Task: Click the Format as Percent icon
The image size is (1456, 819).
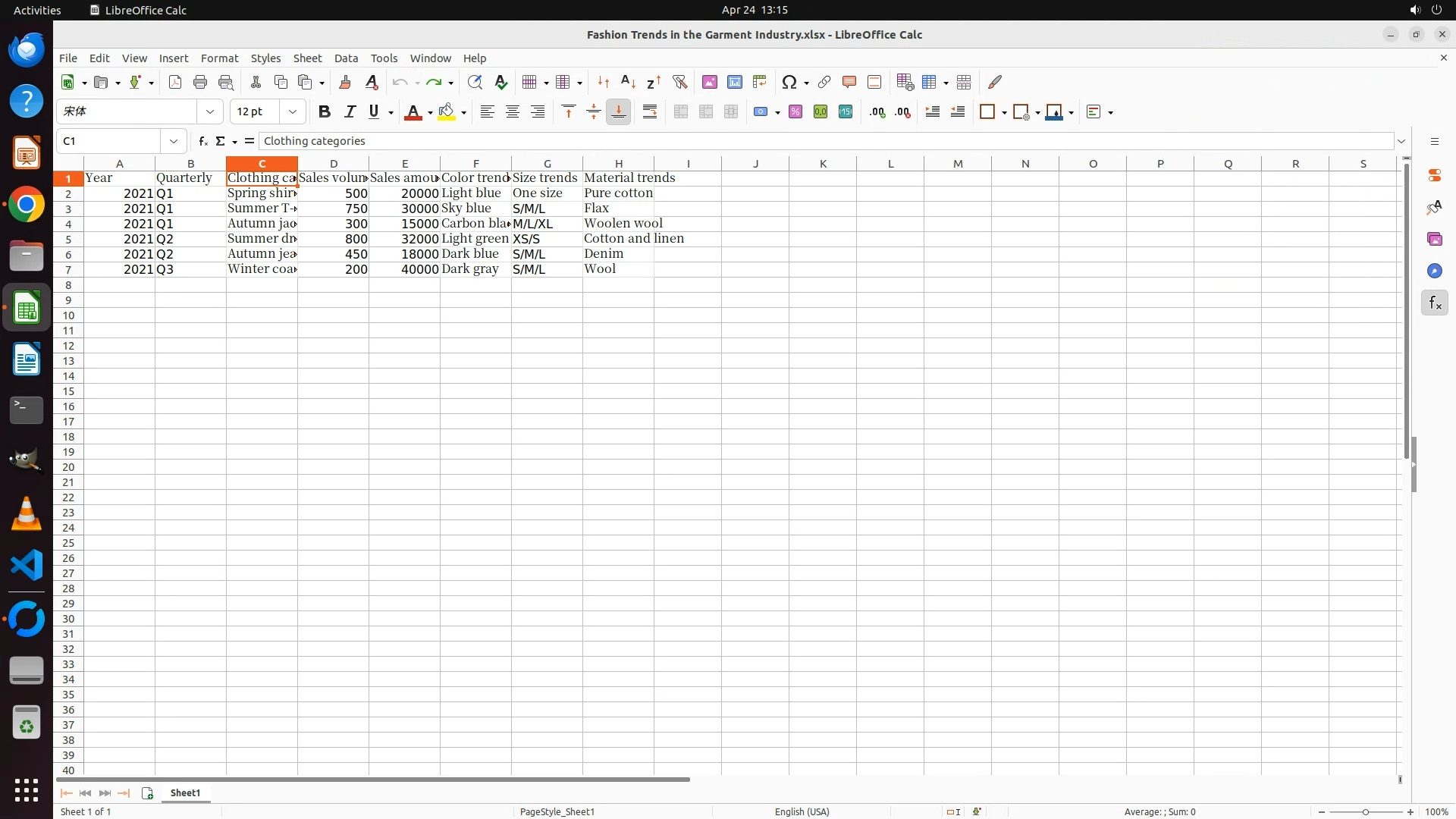Action: [x=795, y=112]
